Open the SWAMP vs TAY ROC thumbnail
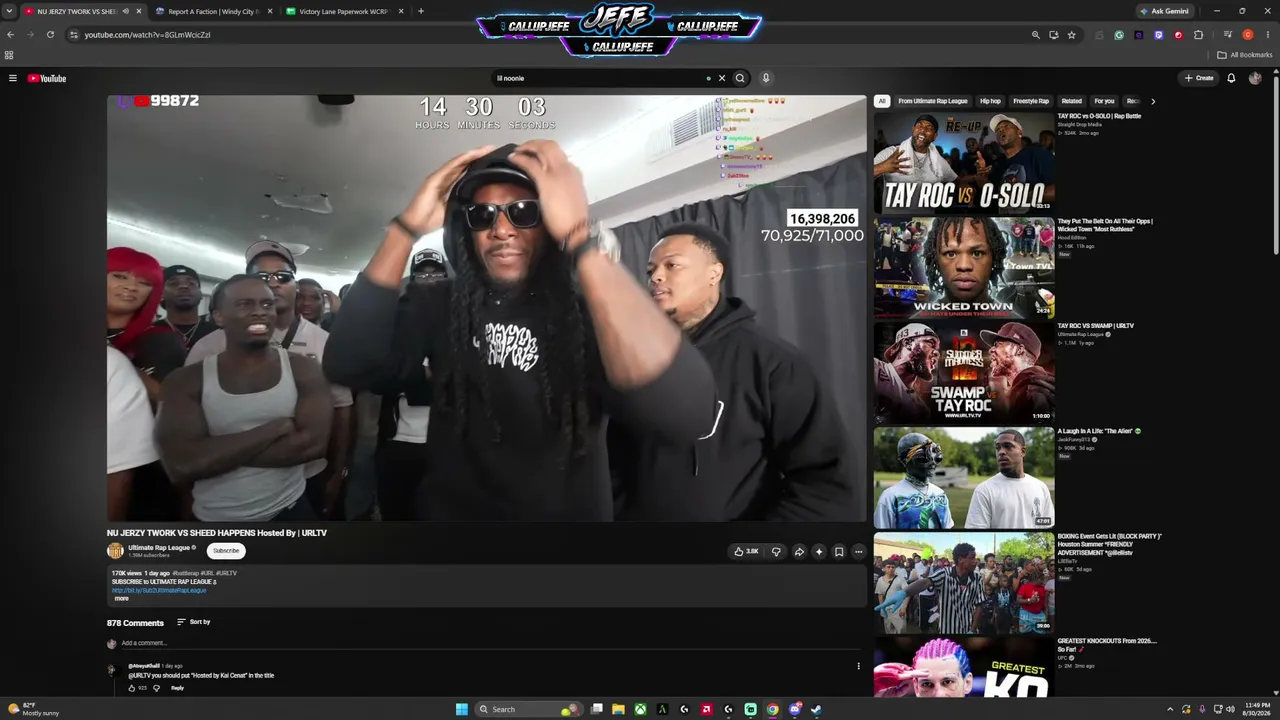The width and height of the screenshot is (1280, 720). coord(964,373)
